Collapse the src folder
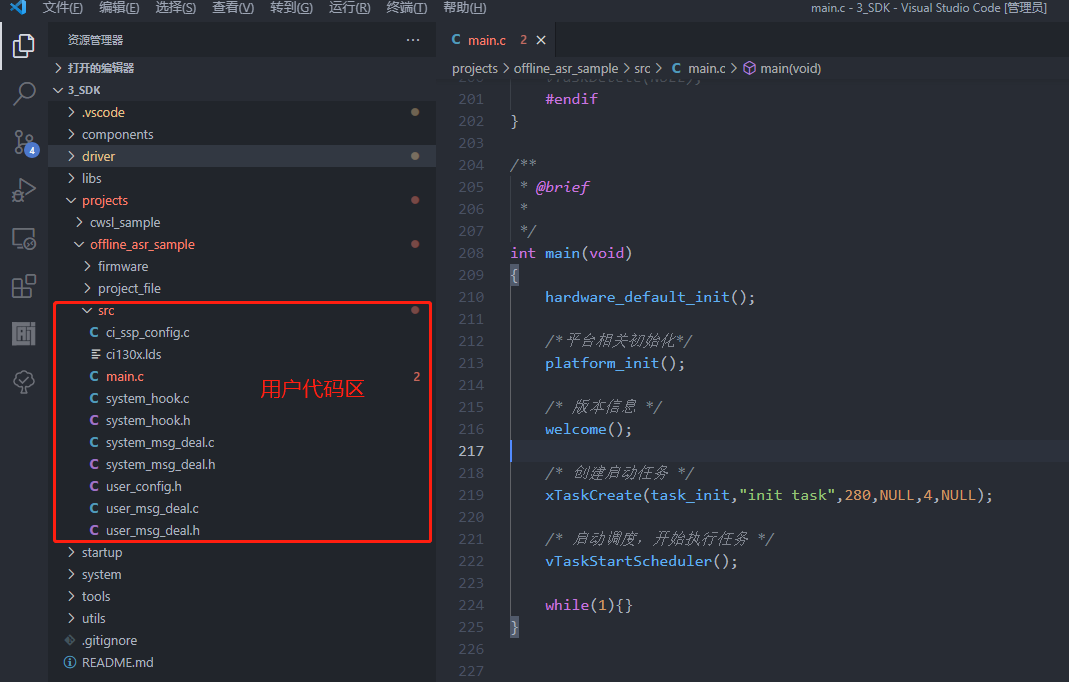 [x=105, y=310]
